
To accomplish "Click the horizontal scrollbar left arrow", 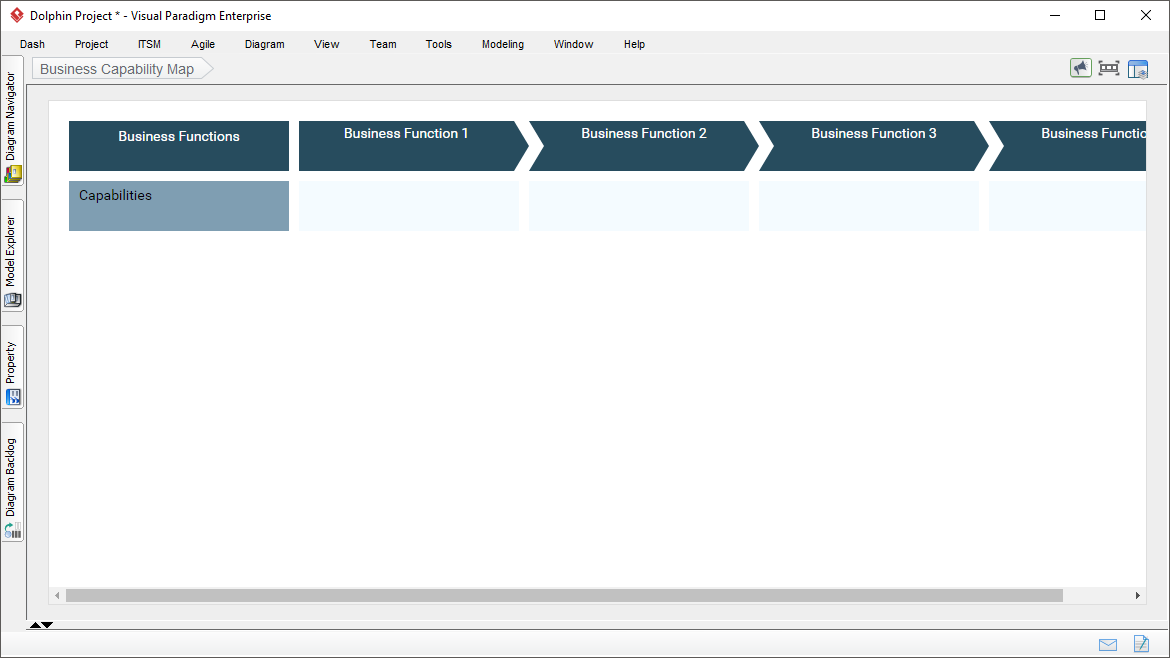I will coord(57,595).
